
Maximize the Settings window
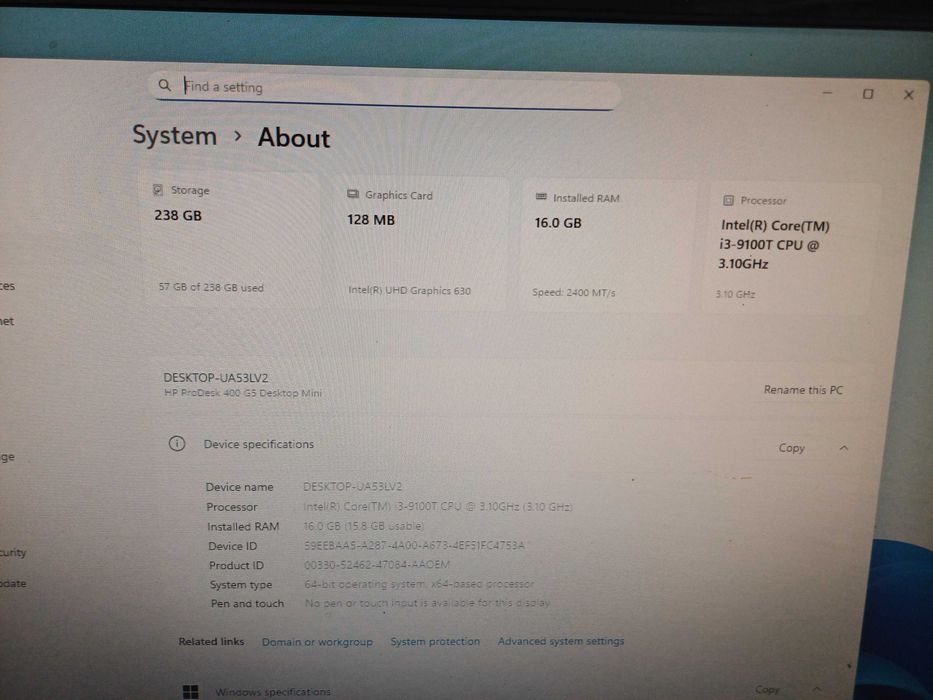click(868, 94)
